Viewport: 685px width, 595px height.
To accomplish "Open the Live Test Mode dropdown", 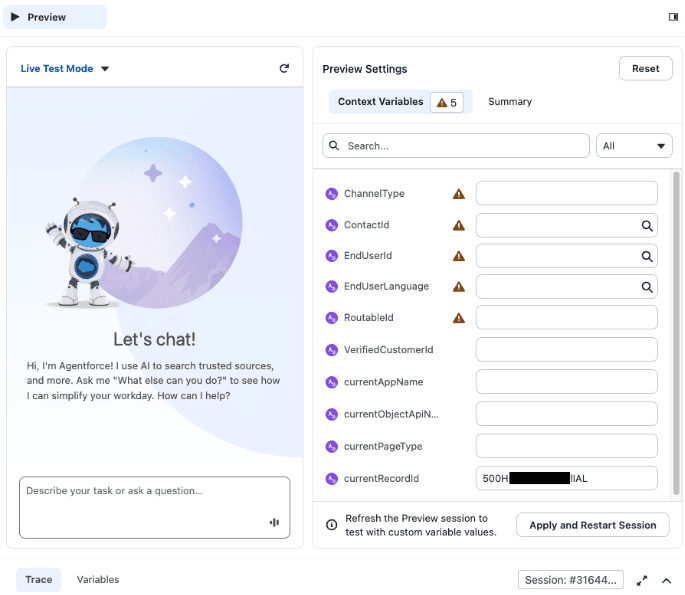I will (64, 69).
